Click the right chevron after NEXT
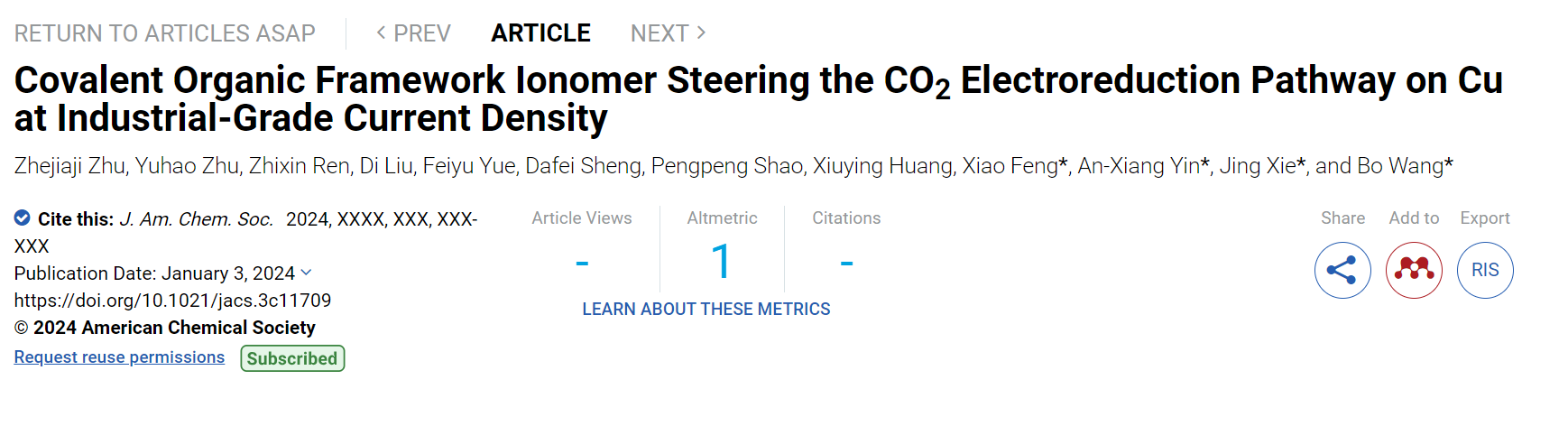 click(x=701, y=33)
